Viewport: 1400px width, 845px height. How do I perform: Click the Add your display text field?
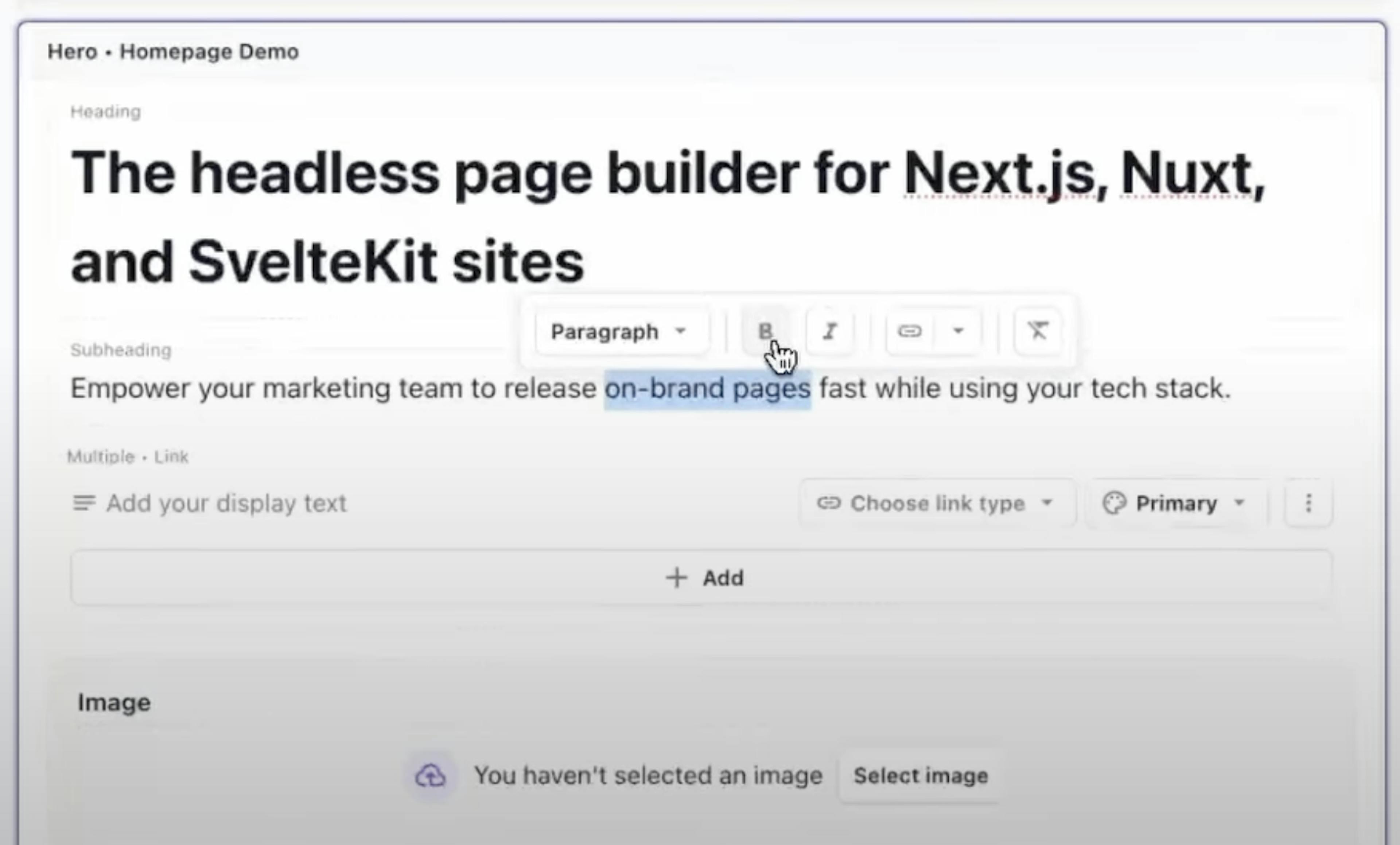click(226, 503)
